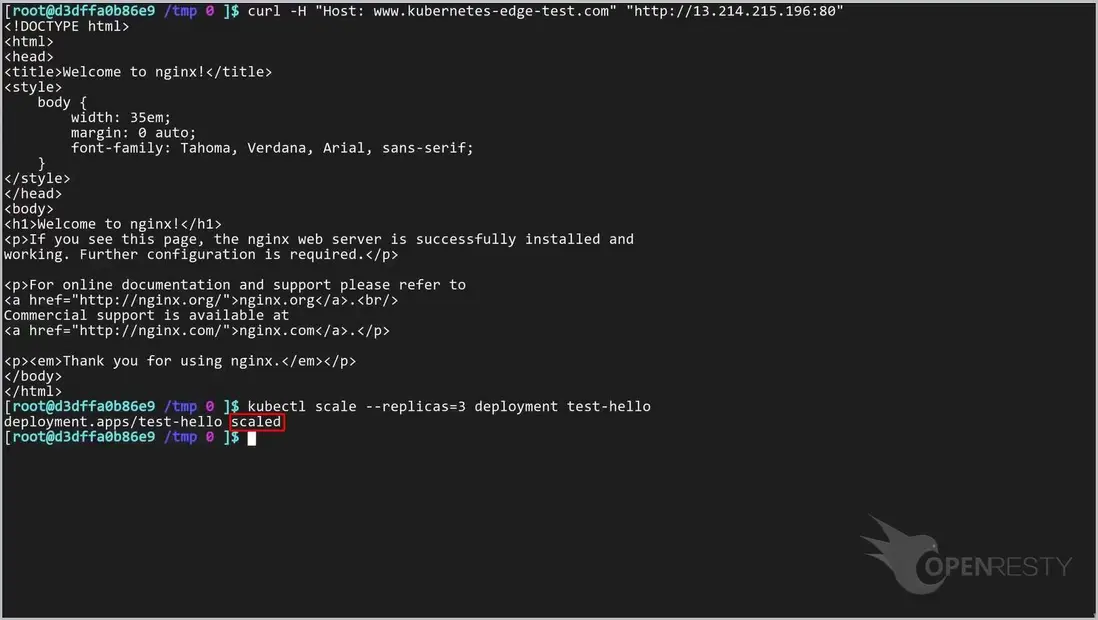Screen dimensions: 1098x620
Task: Click the http://13.214.215.196:80 address in curl command
Action: [734, 10]
